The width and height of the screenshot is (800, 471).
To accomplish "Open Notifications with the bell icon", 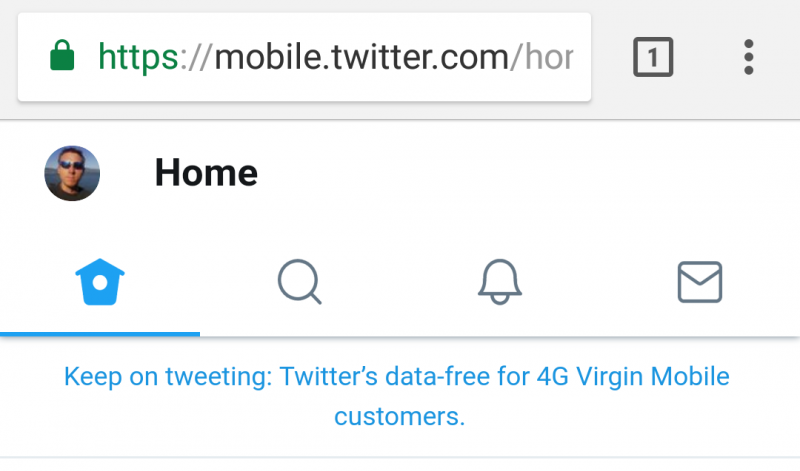I will 500,282.
